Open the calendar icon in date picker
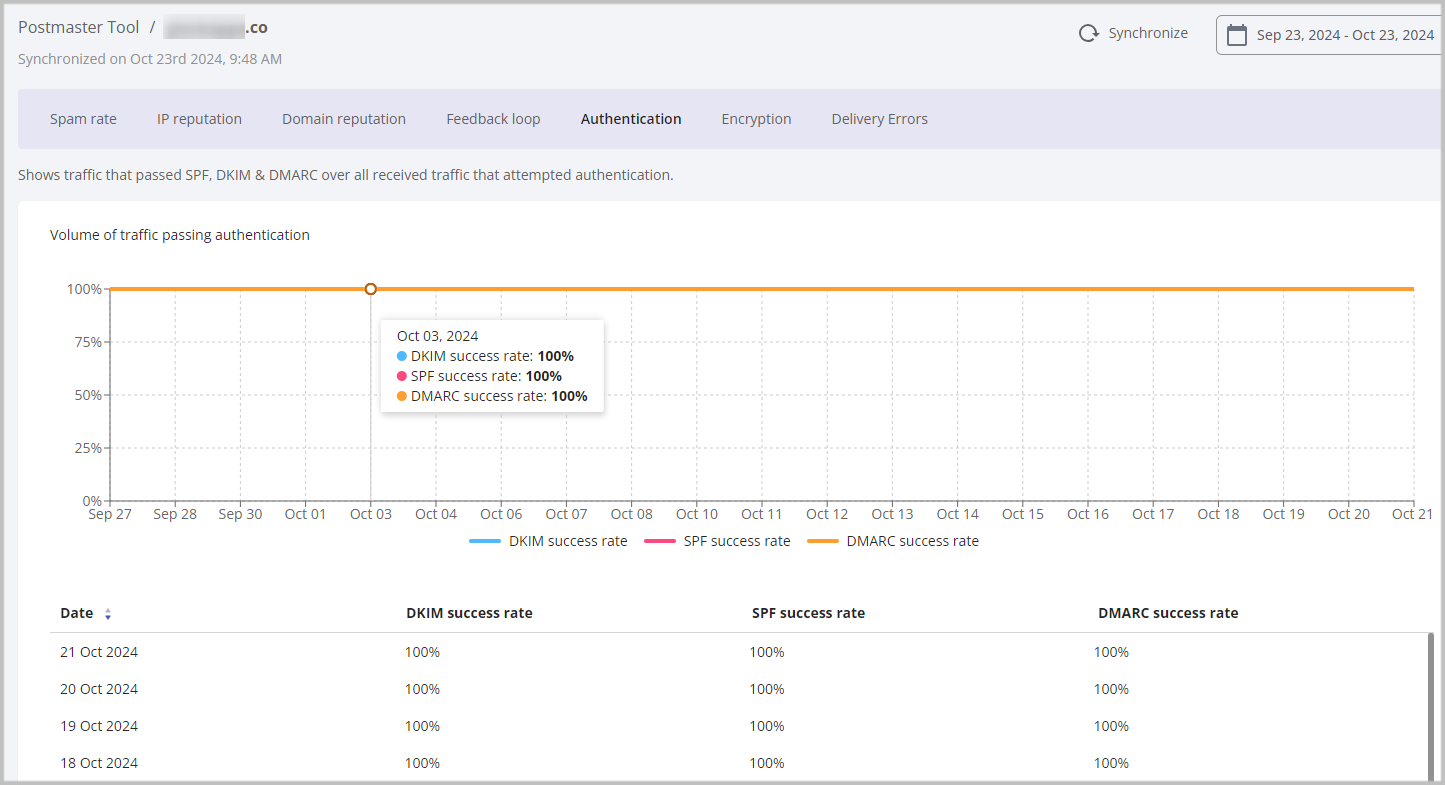Image resolution: width=1445 pixels, height=785 pixels. (x=1237, y=35)
